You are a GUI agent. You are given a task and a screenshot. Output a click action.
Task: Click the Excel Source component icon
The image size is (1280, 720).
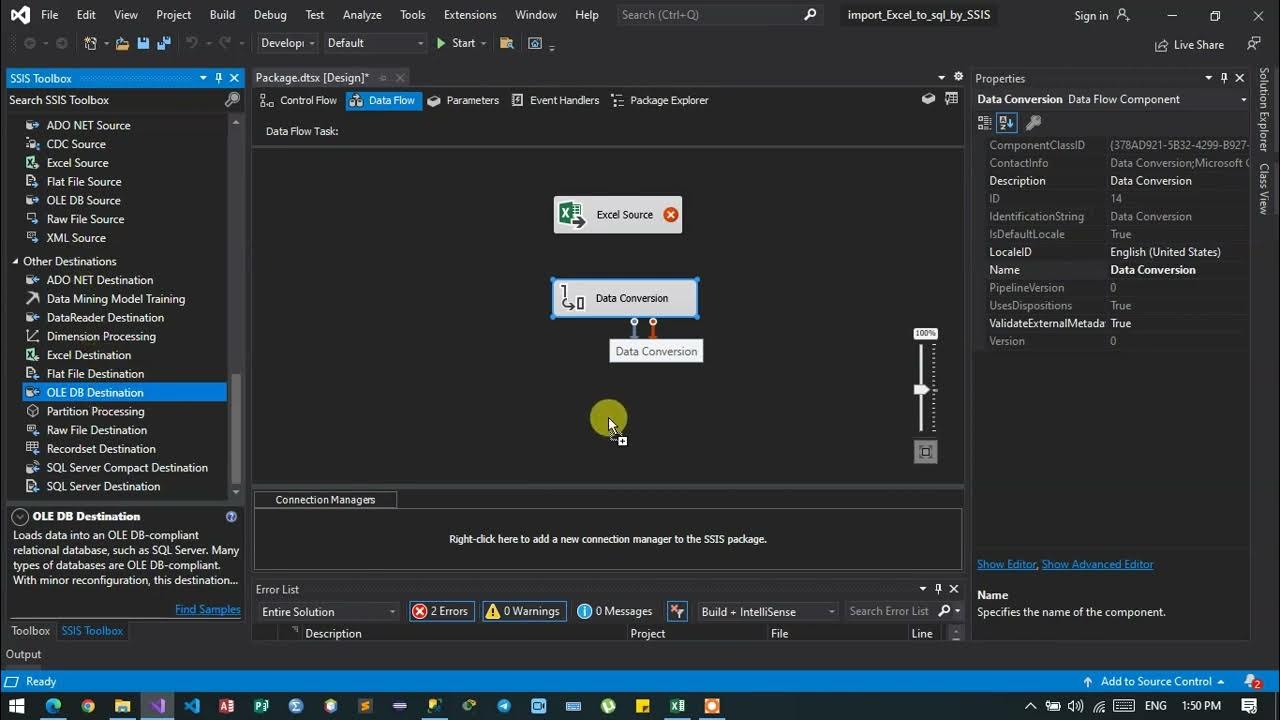tap(572, 215)
